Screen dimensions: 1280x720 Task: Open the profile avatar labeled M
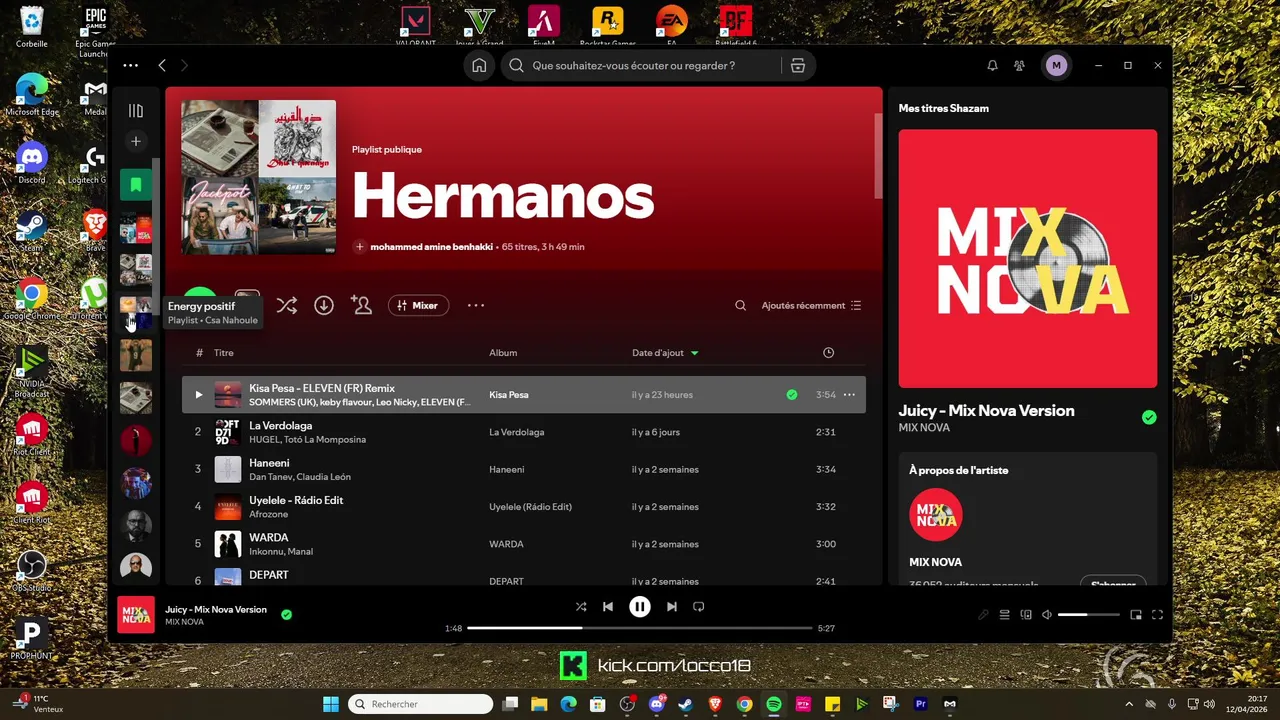1056,65
